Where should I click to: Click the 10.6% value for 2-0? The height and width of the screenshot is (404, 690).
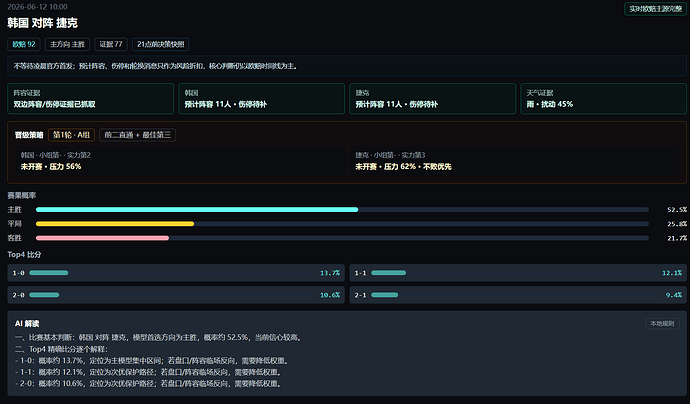point(330,295)
